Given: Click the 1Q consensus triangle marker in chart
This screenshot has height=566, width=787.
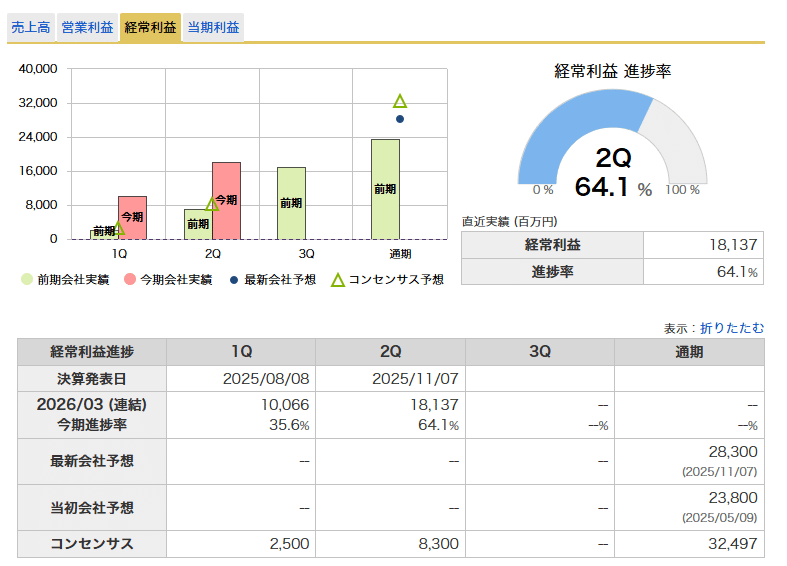Looking at the screenshot, I should [118, 228].
